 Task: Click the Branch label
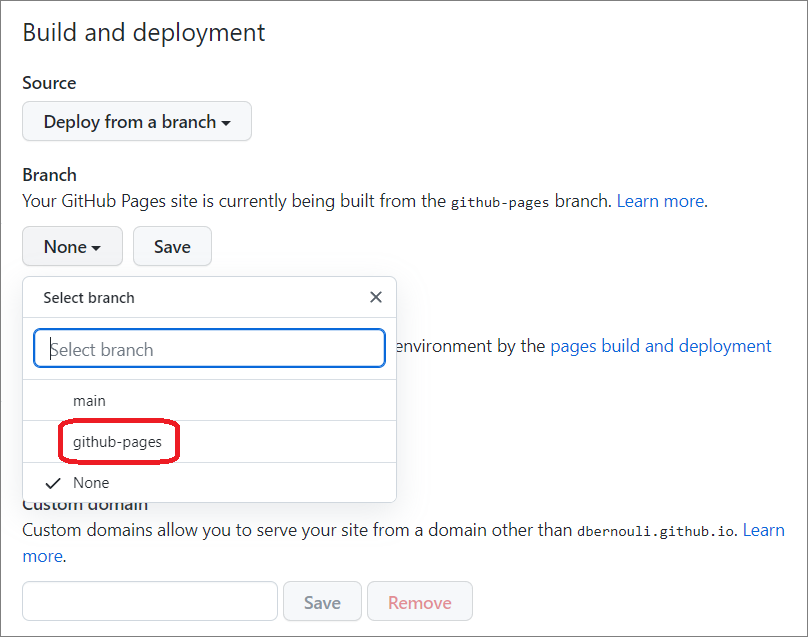49,175
